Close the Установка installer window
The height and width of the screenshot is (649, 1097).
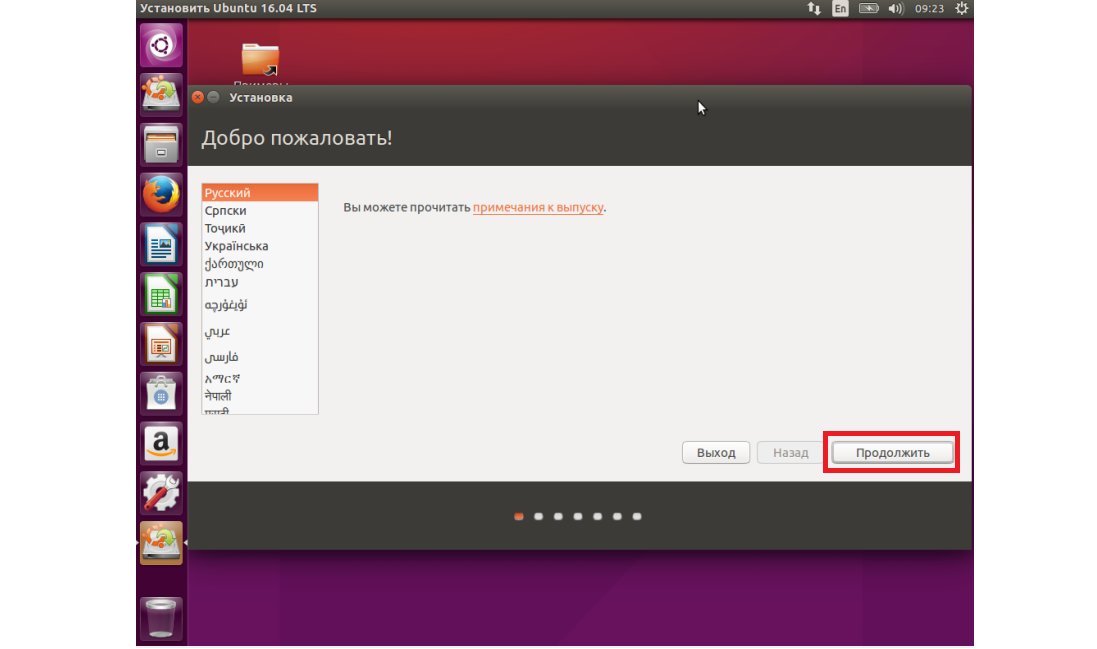(x=198, y=97)
